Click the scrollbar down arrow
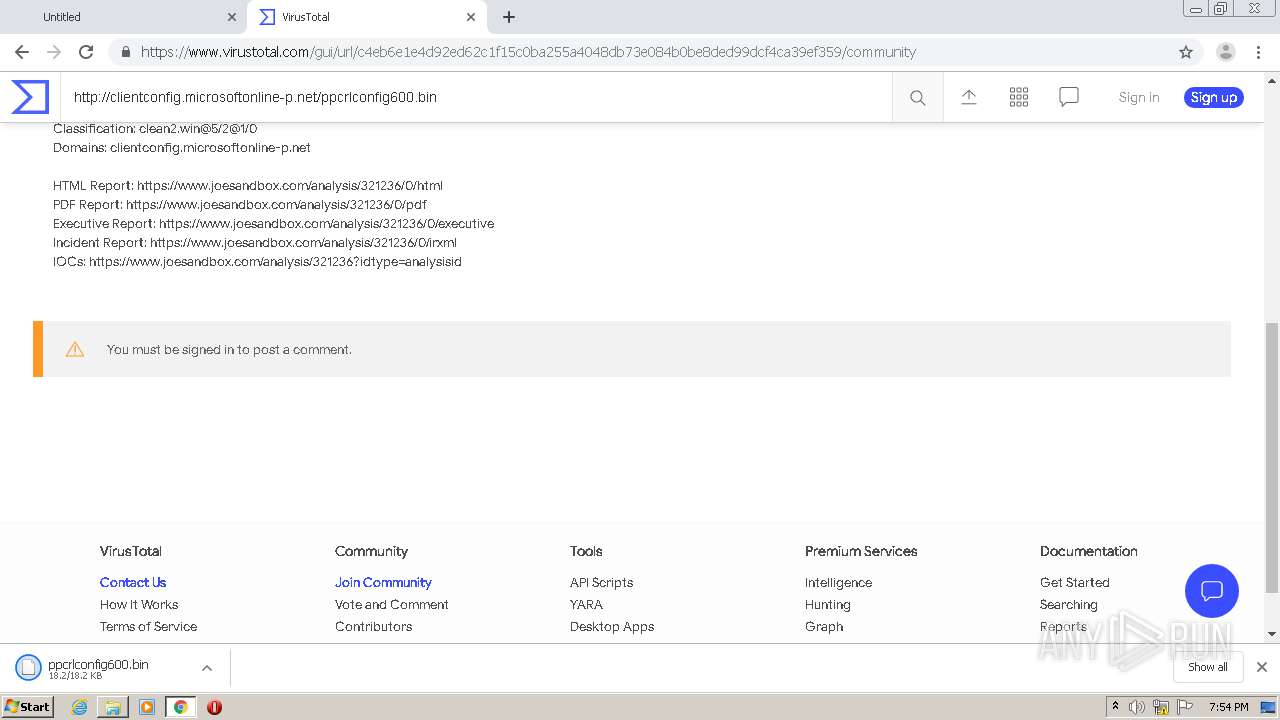The height and width of the screenshot is (720, 1280). (x=1272, y=633)
